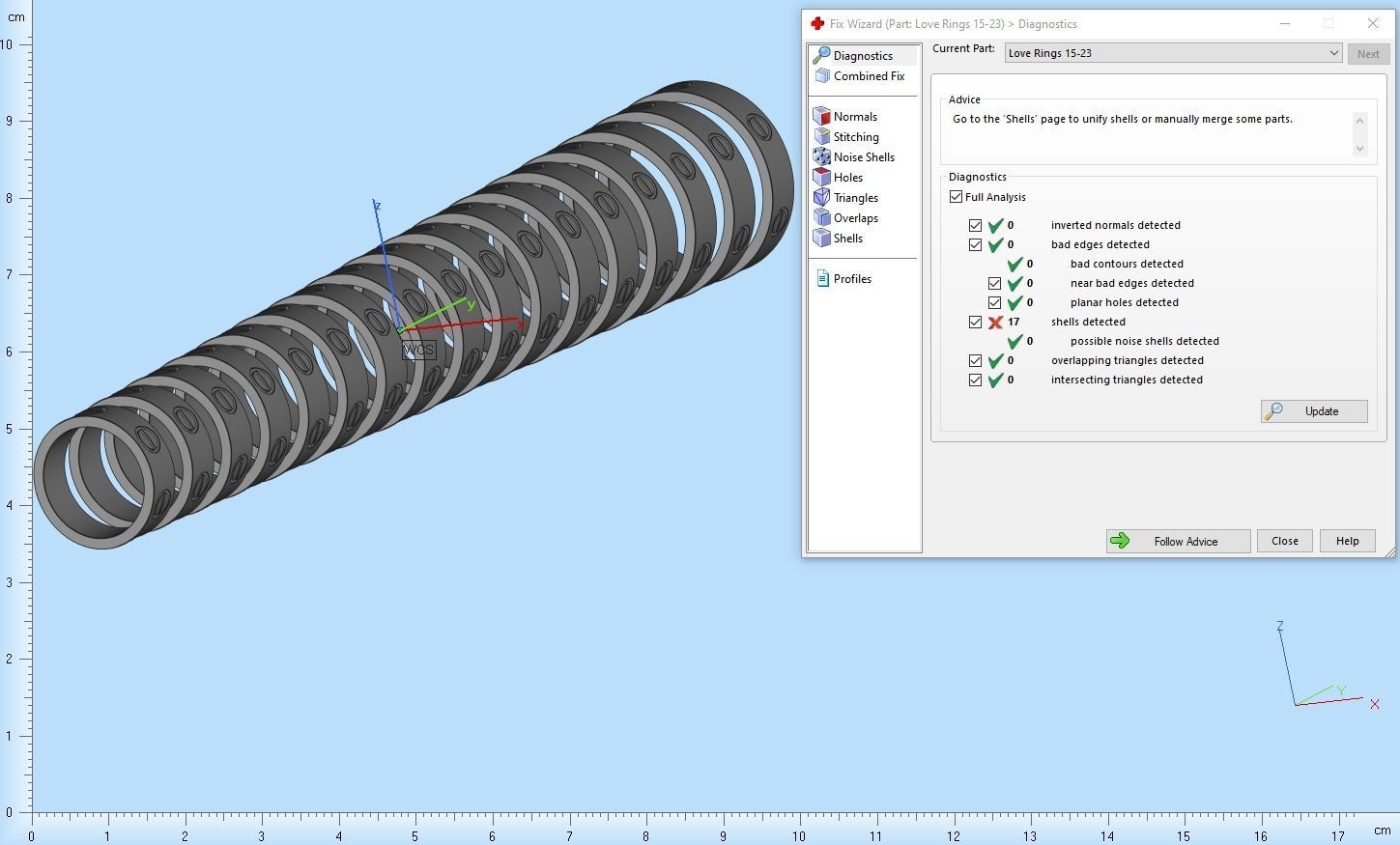The image size is (1400, 845).
Task: Close the Fix Wizard window with X
Action: pos(1373,23)
